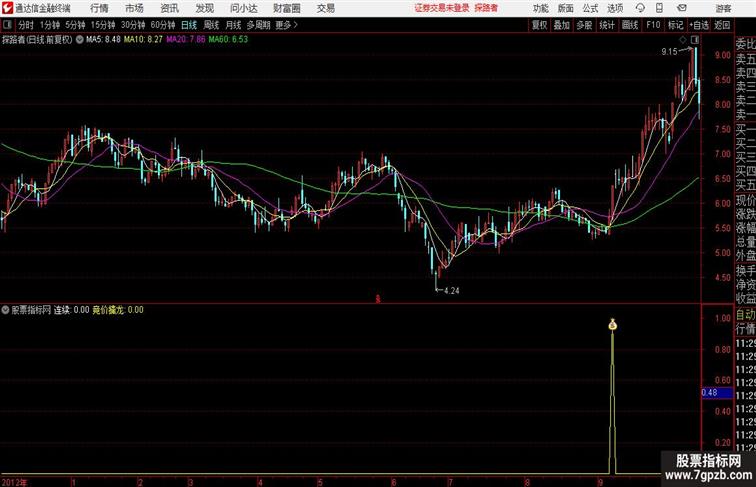
Task: Open the 资讯 menu
Action: [x=170, y=8]
